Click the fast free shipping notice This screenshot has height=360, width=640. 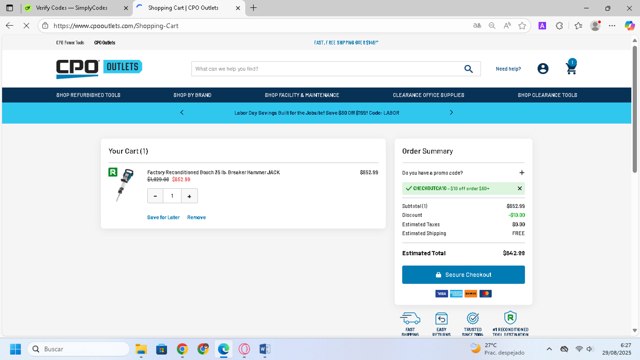[x=346, y=42]
